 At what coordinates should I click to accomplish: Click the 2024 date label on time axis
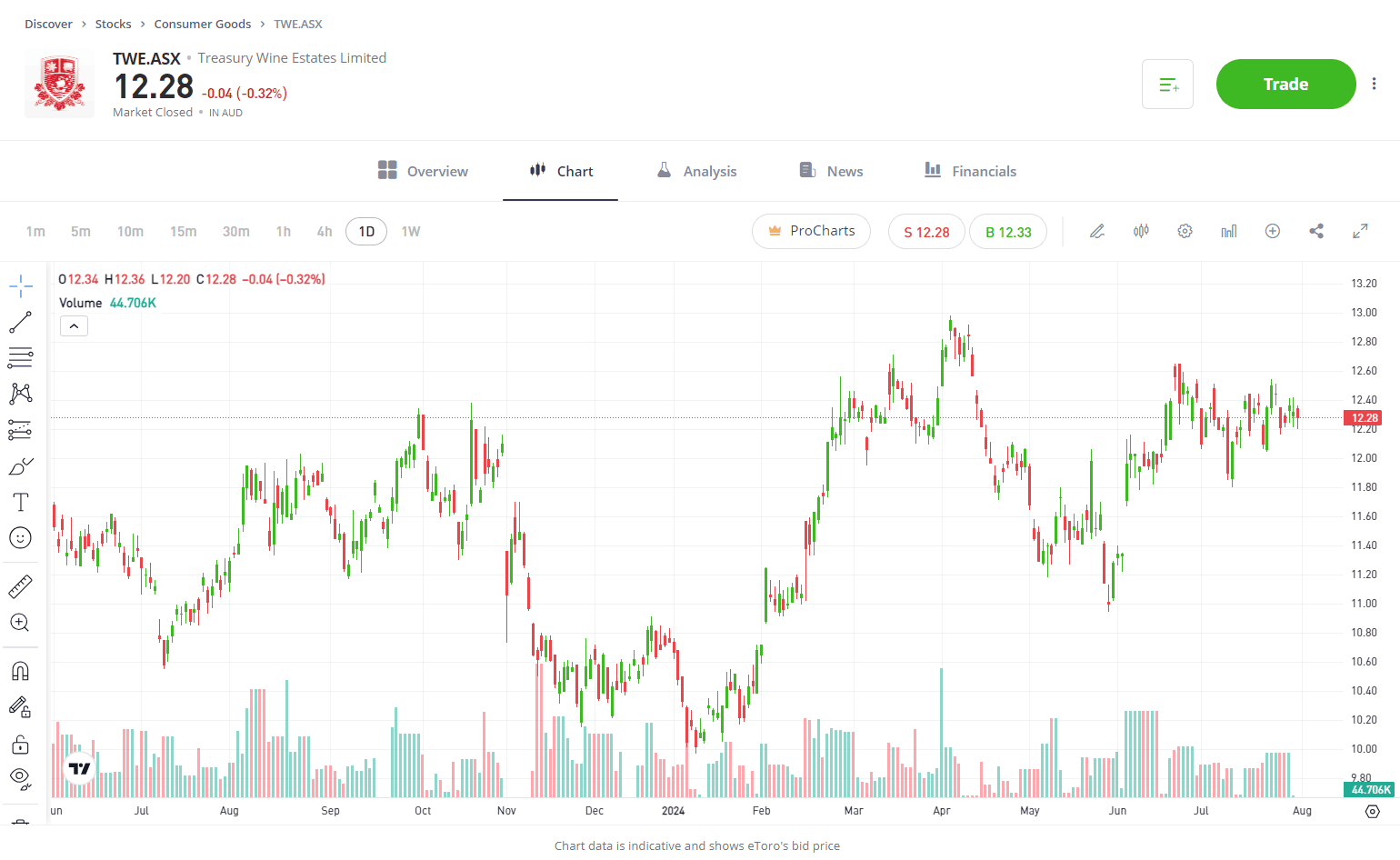[x=673, y=811]
